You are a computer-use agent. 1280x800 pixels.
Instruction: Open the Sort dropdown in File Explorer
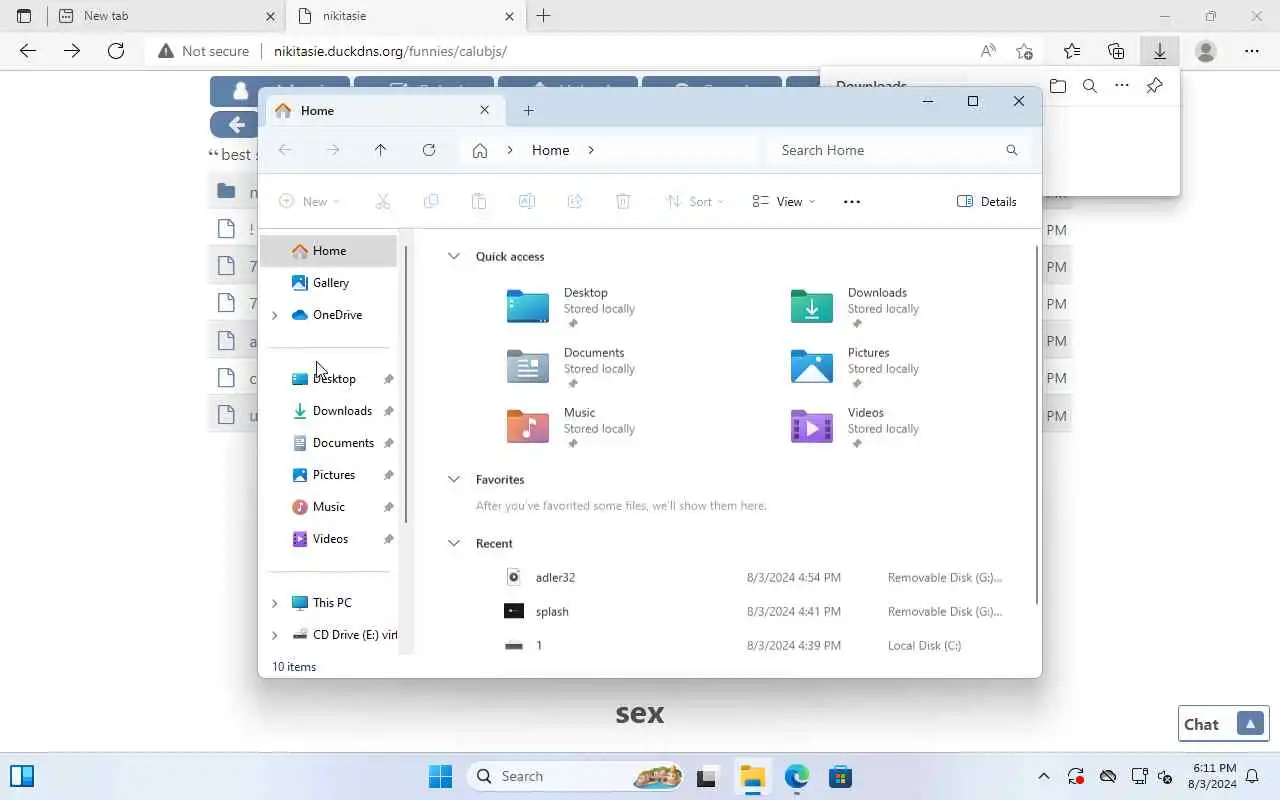click(695, 201)
